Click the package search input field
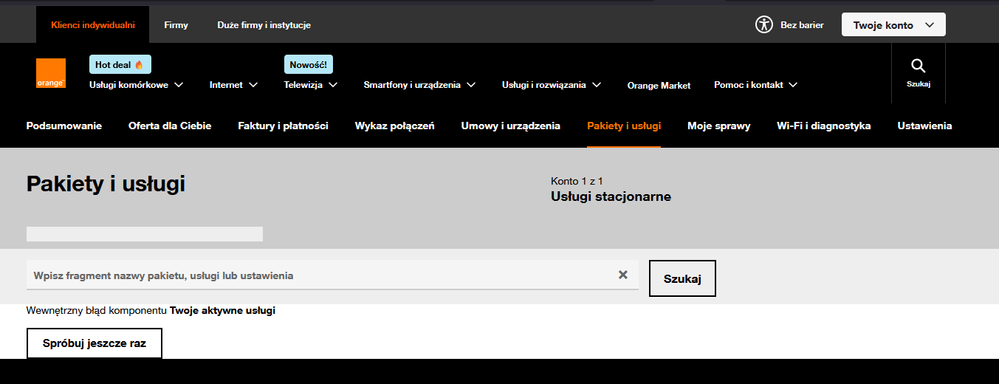The height and width of the screenshot is (384, 999). [x=332, y=275]
